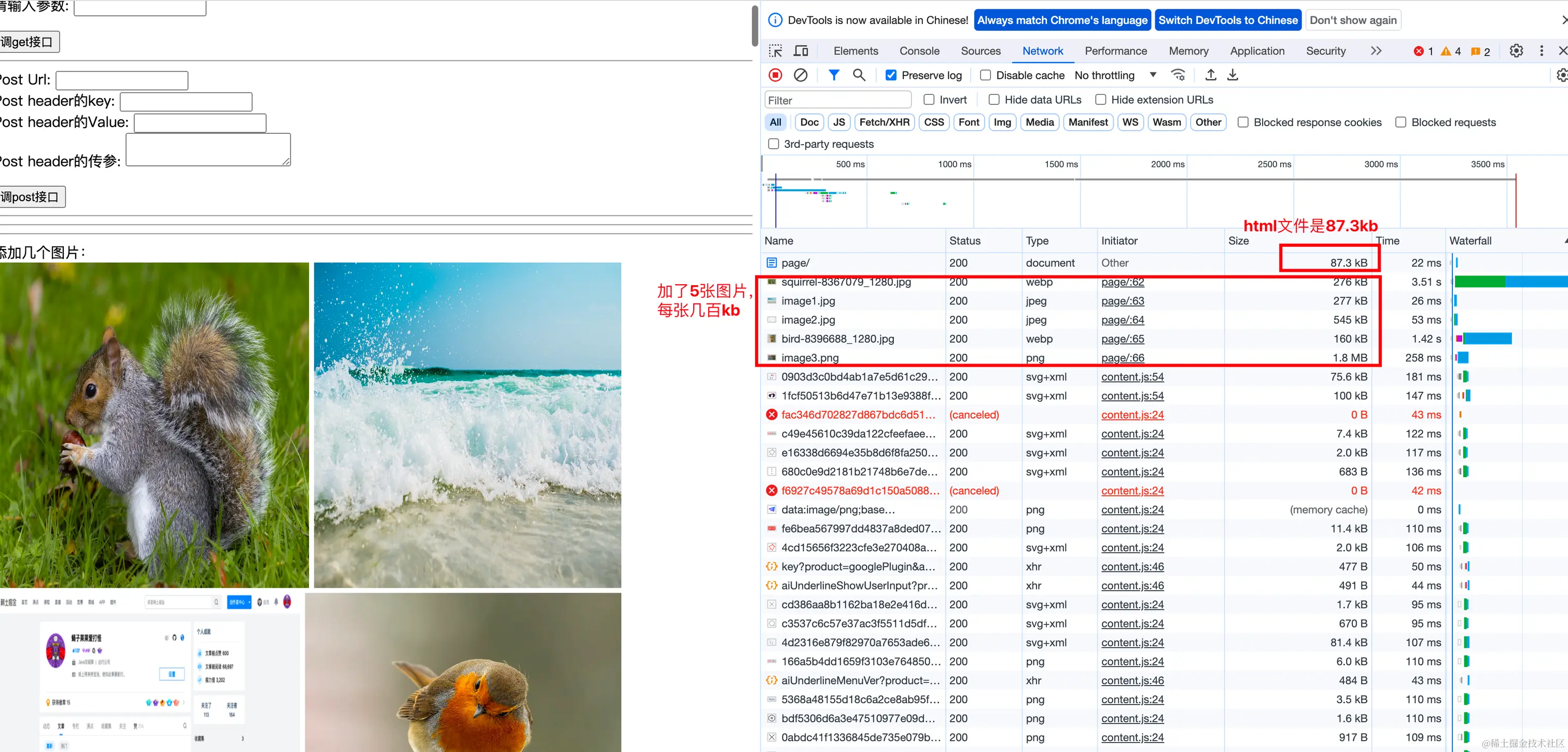
Task: Open network conditions wifi icon
Action: (1178, 75)
